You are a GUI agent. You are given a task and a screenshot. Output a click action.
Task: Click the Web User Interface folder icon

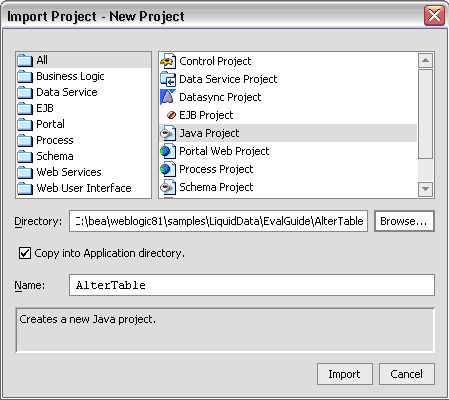coord(25,188)
